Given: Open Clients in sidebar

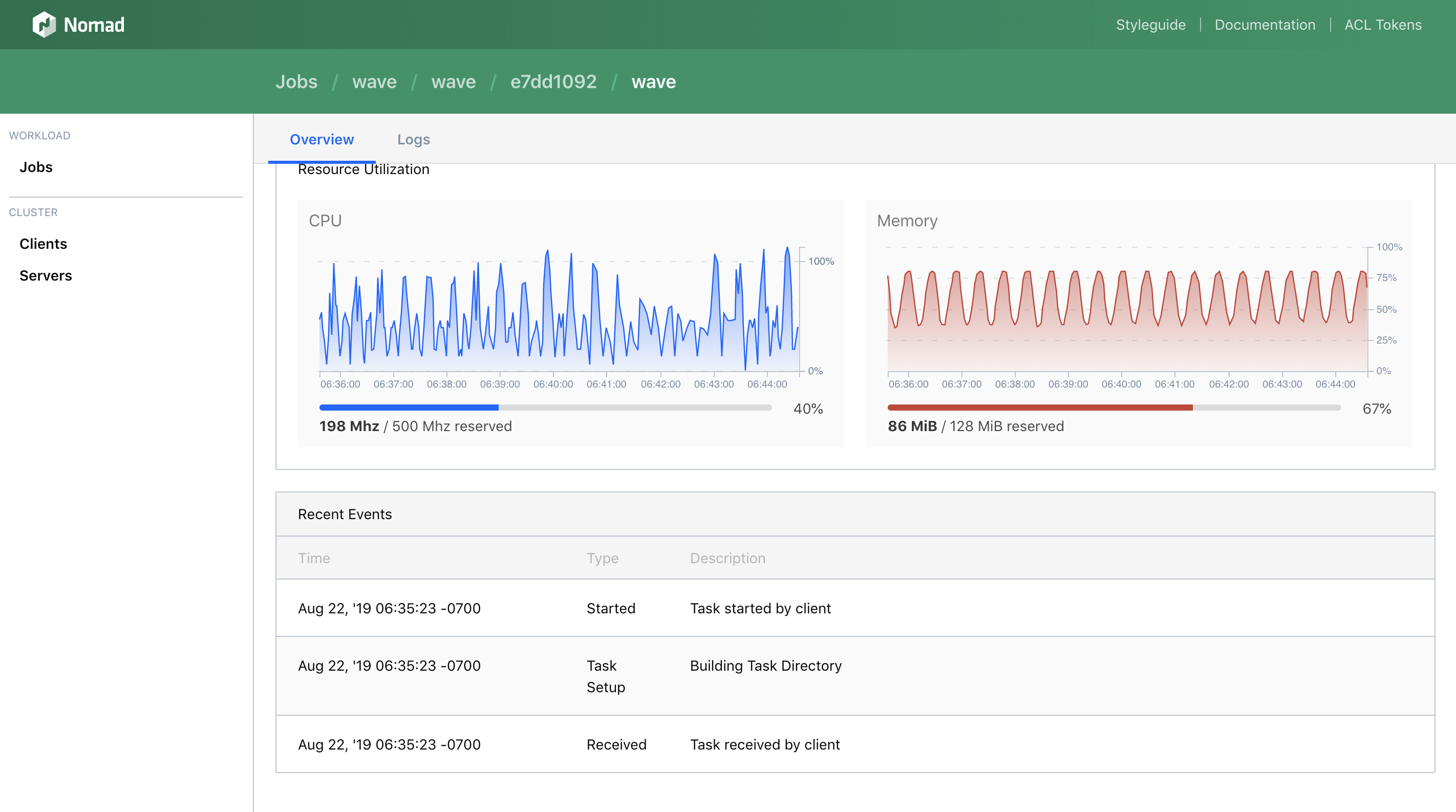Looking at the screenshot, I should [43, 244].
